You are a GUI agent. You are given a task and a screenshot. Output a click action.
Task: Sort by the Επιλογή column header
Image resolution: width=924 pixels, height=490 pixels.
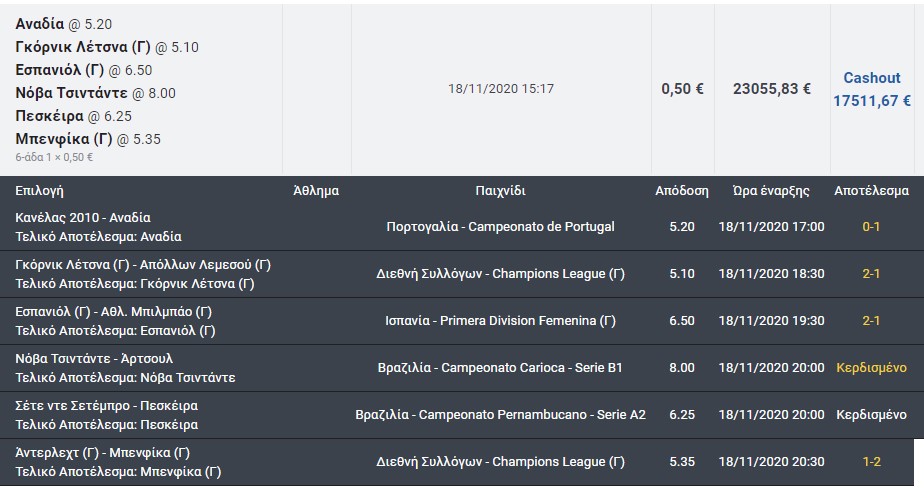pyautogui.click(x=40, y=191)
